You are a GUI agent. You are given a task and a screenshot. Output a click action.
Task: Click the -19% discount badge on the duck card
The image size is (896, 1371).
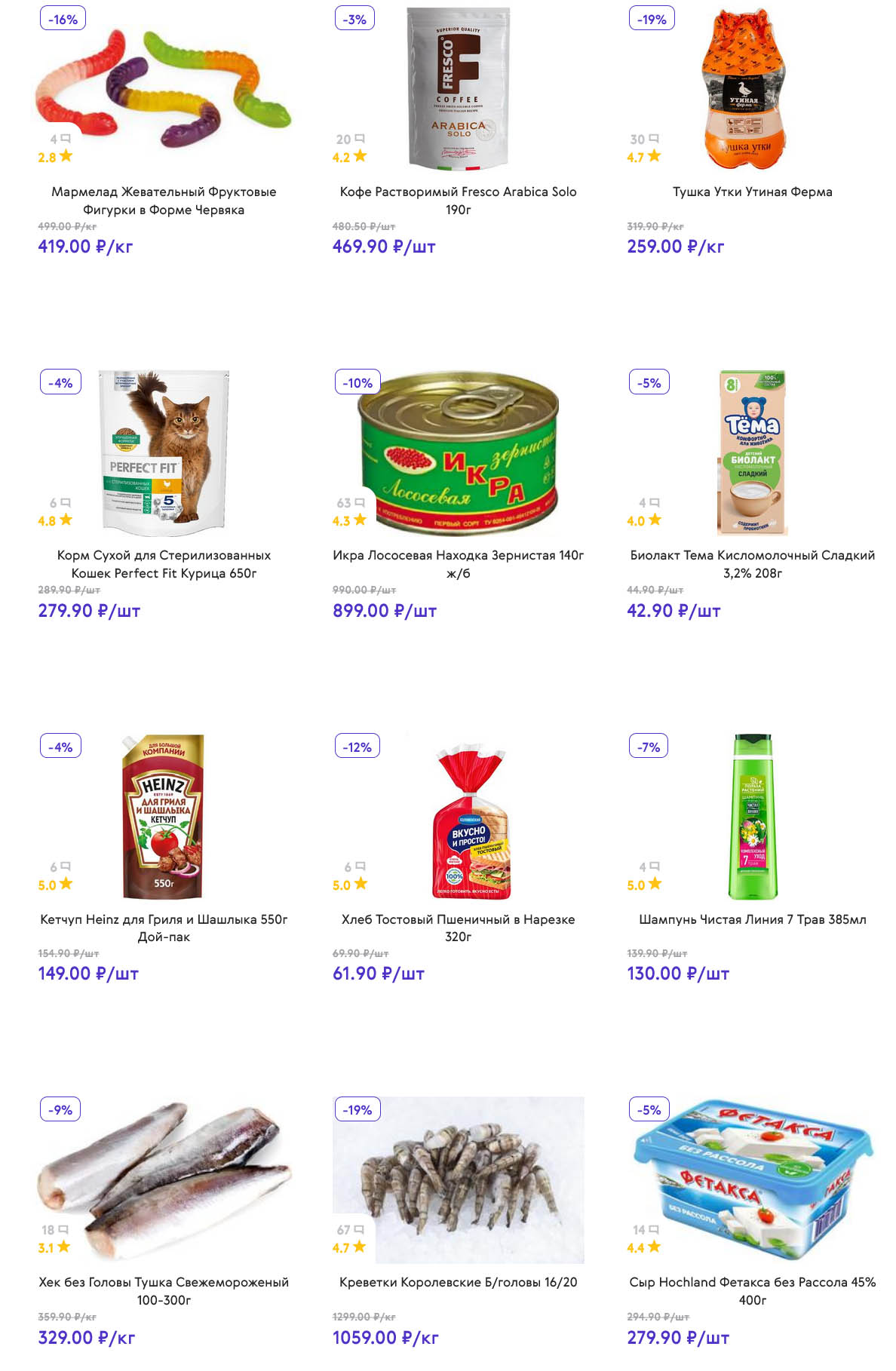pyautogui.click(x=652, y=19)
